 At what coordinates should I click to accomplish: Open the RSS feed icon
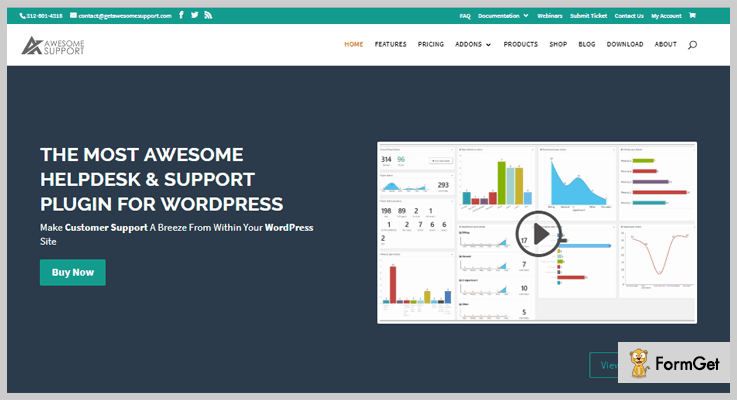tap(208, 15)
